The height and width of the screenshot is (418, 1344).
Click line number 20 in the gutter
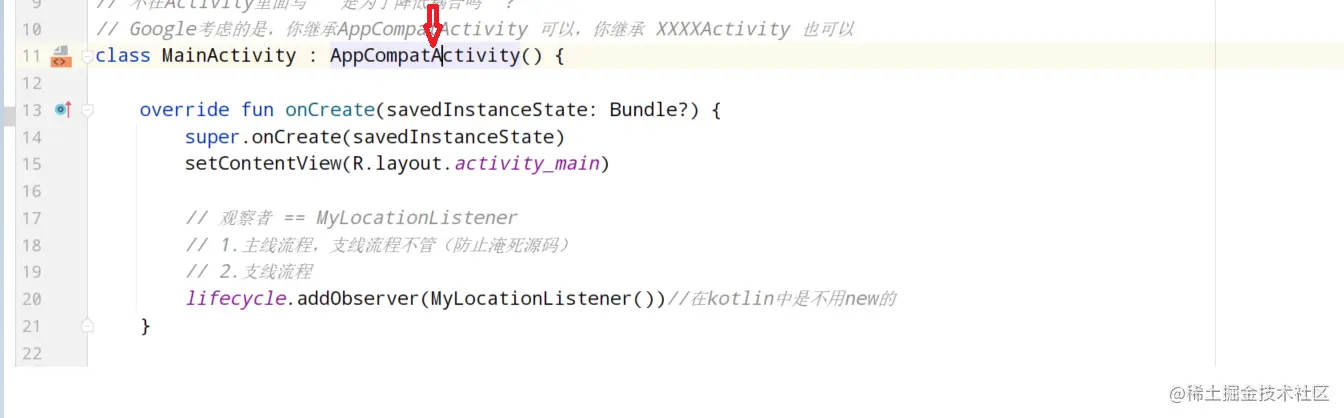pos(31,298)
